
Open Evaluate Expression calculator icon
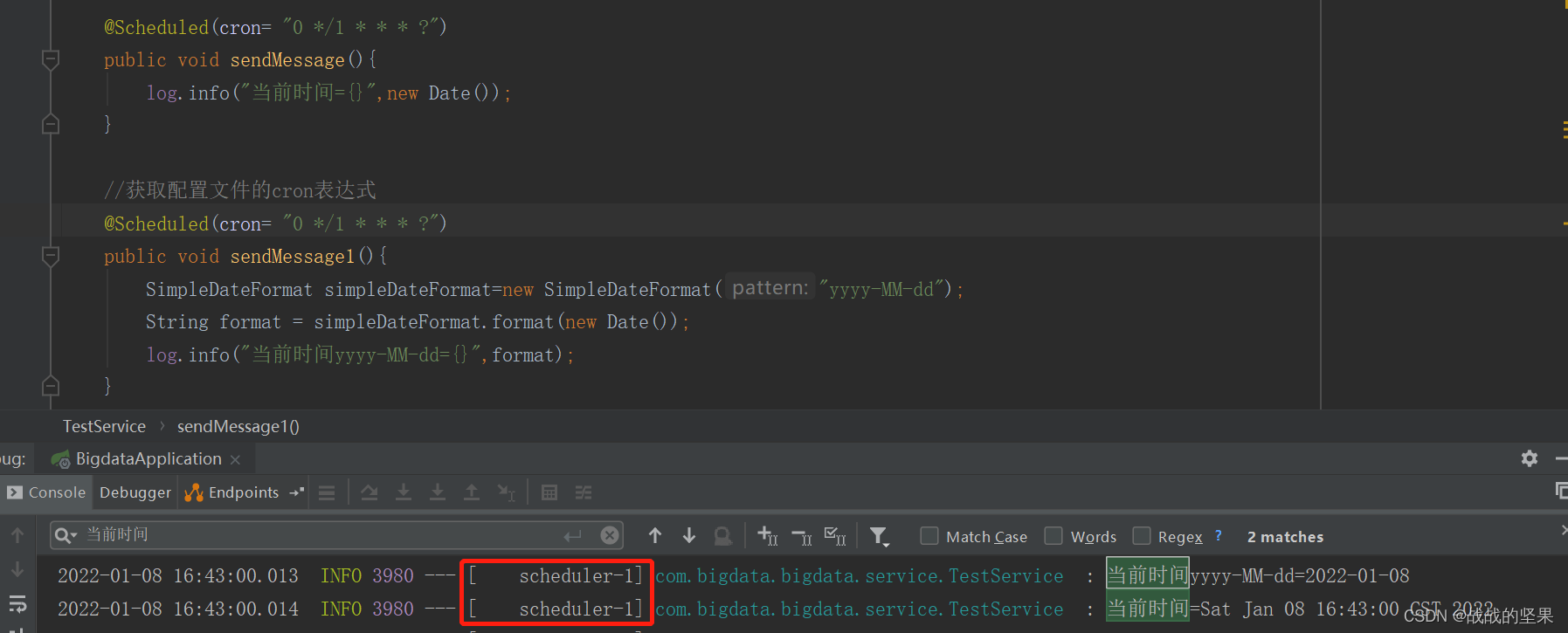click(549, 492)
